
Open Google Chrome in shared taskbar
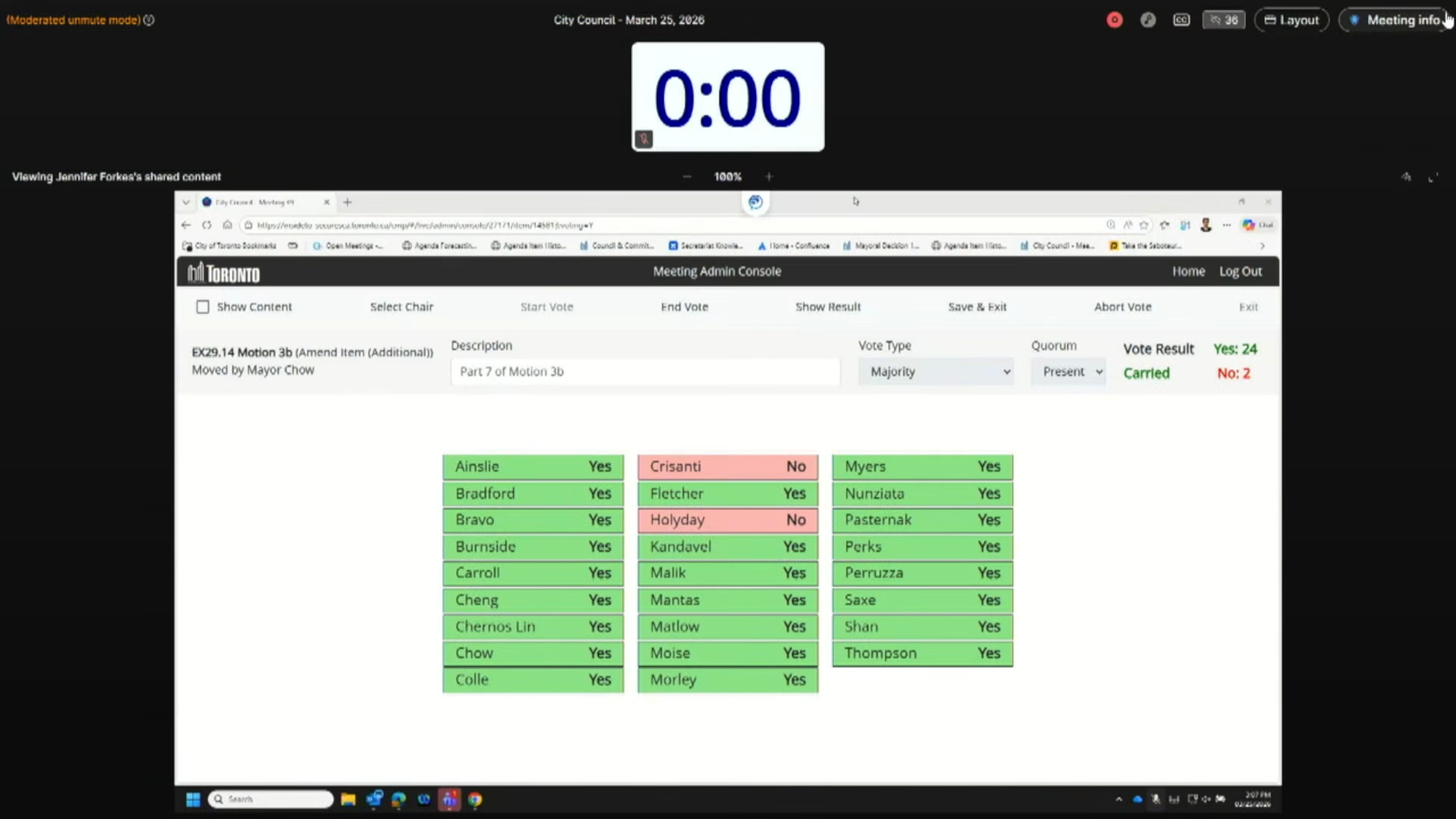pyautogui.click(x=475, y=799)
